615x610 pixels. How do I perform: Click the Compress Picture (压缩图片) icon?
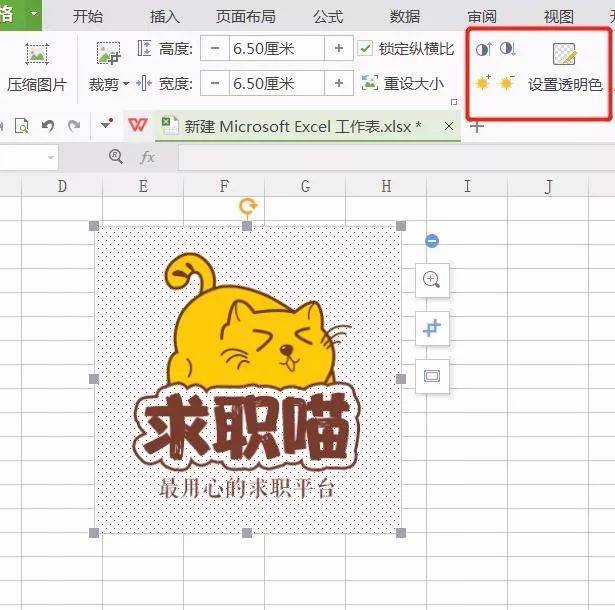coord(37,54)
